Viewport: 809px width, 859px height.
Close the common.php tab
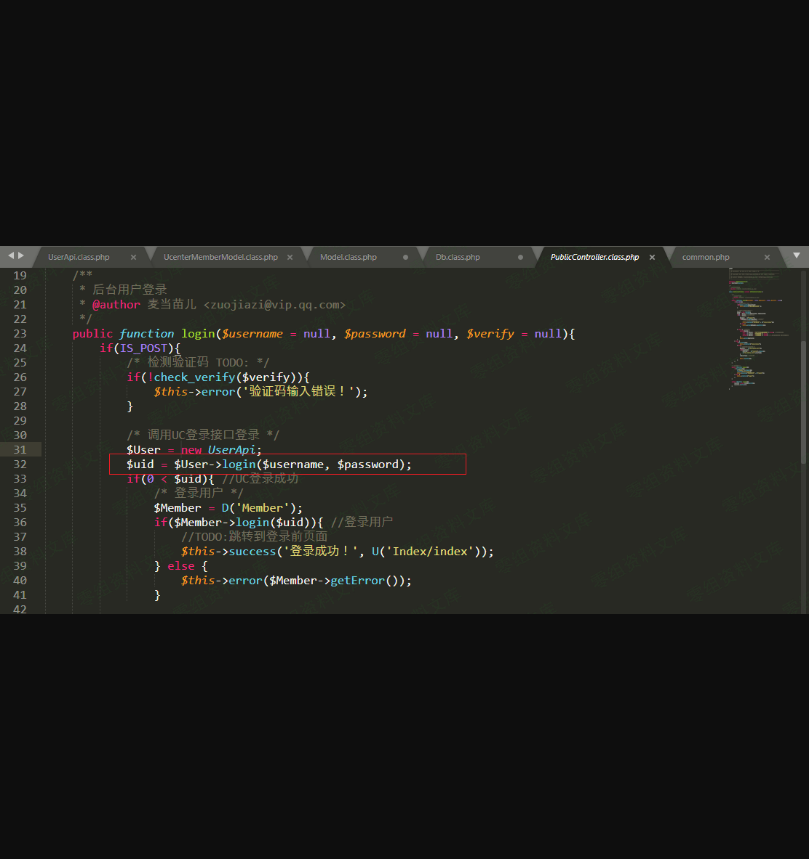(763, 257)
